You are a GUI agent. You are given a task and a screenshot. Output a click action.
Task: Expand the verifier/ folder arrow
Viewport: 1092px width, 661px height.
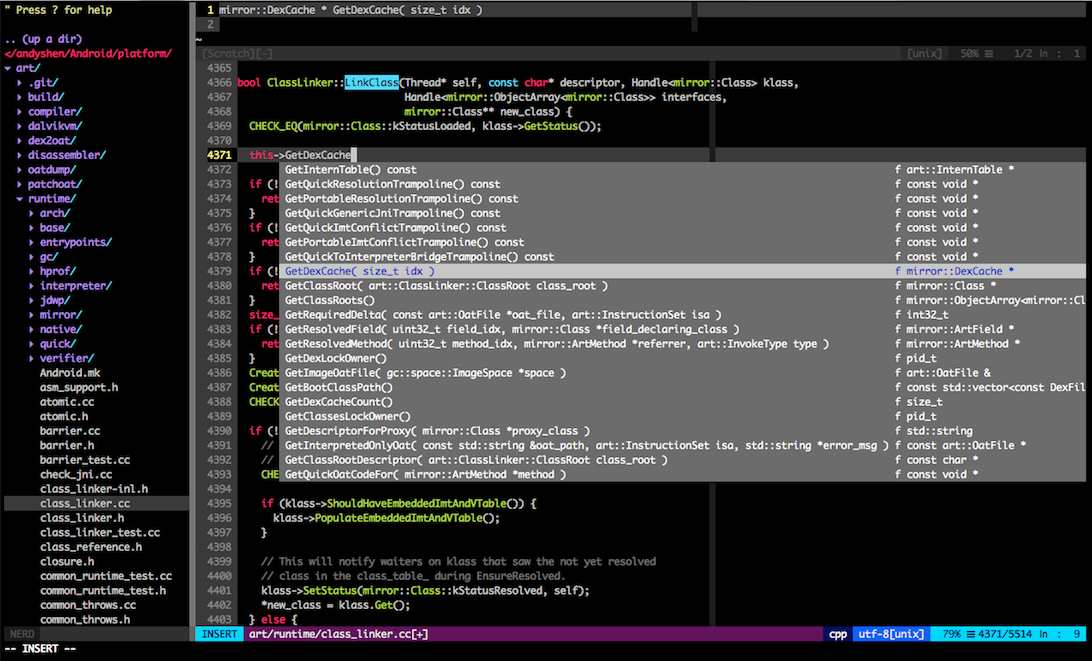pos(31,359)
